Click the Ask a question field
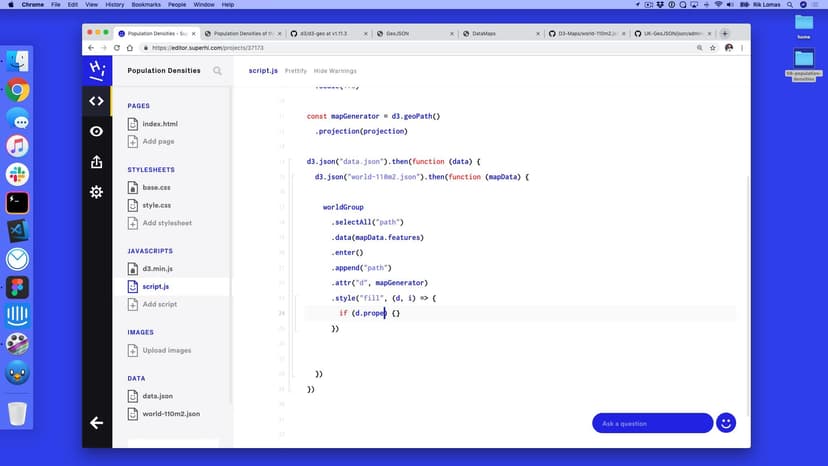This screenshot has height=466, width=828. (x=651, y=423)
